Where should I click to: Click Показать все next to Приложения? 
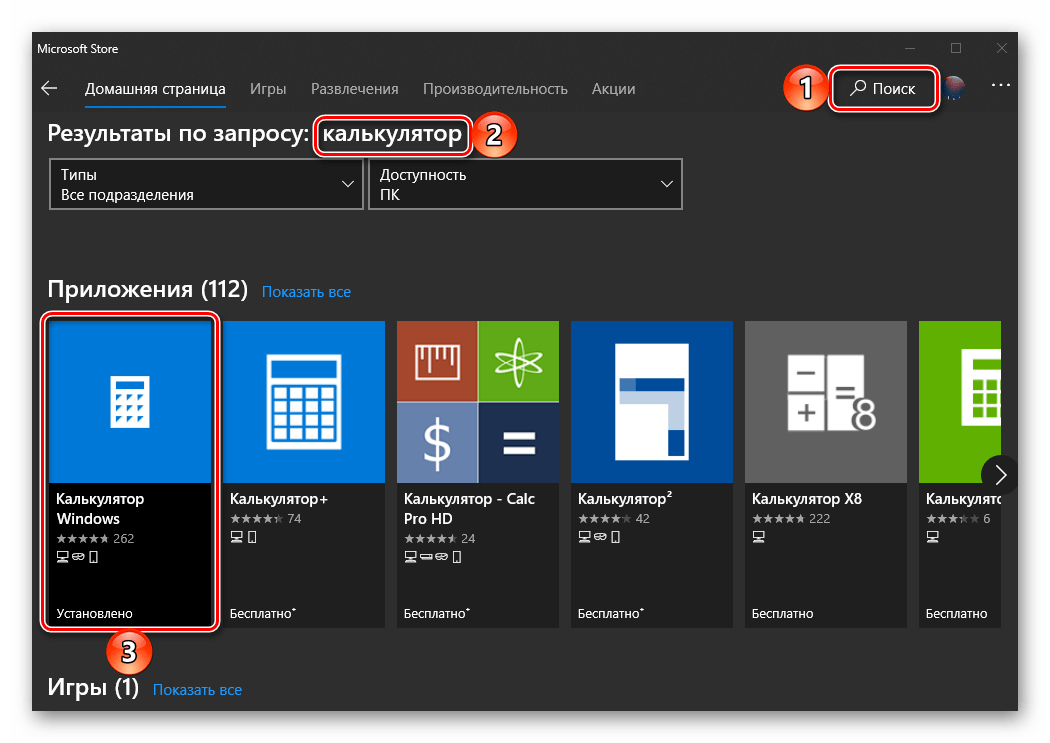pos(306,292)
